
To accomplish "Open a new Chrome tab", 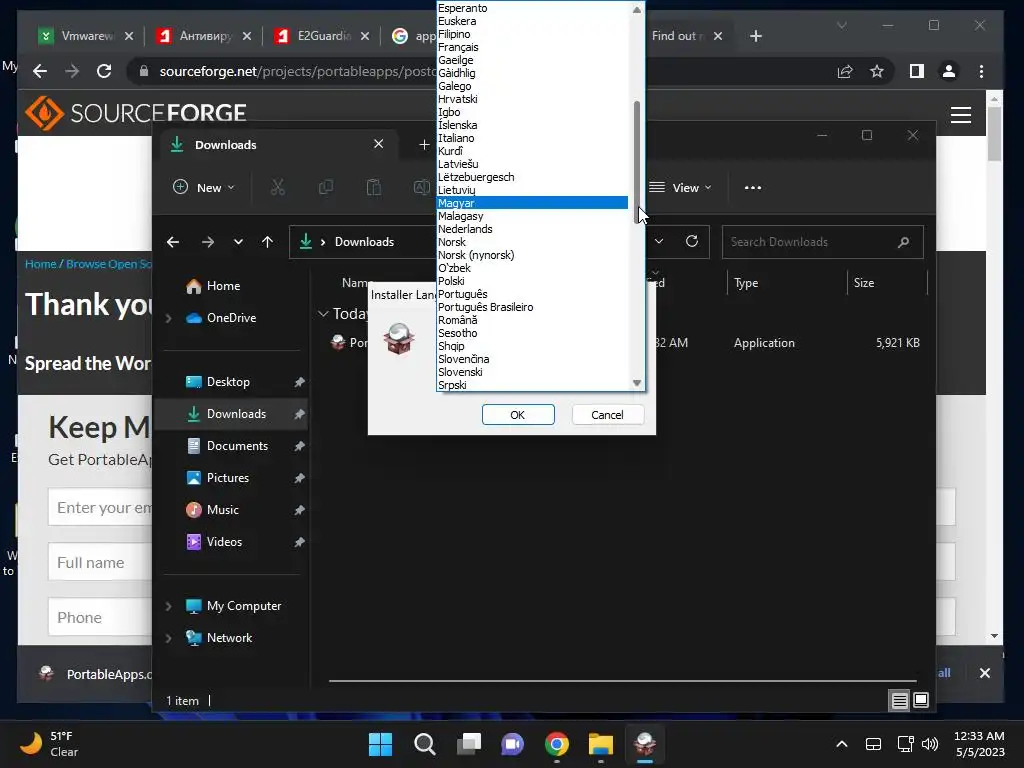I will click(x=756, y=36).
